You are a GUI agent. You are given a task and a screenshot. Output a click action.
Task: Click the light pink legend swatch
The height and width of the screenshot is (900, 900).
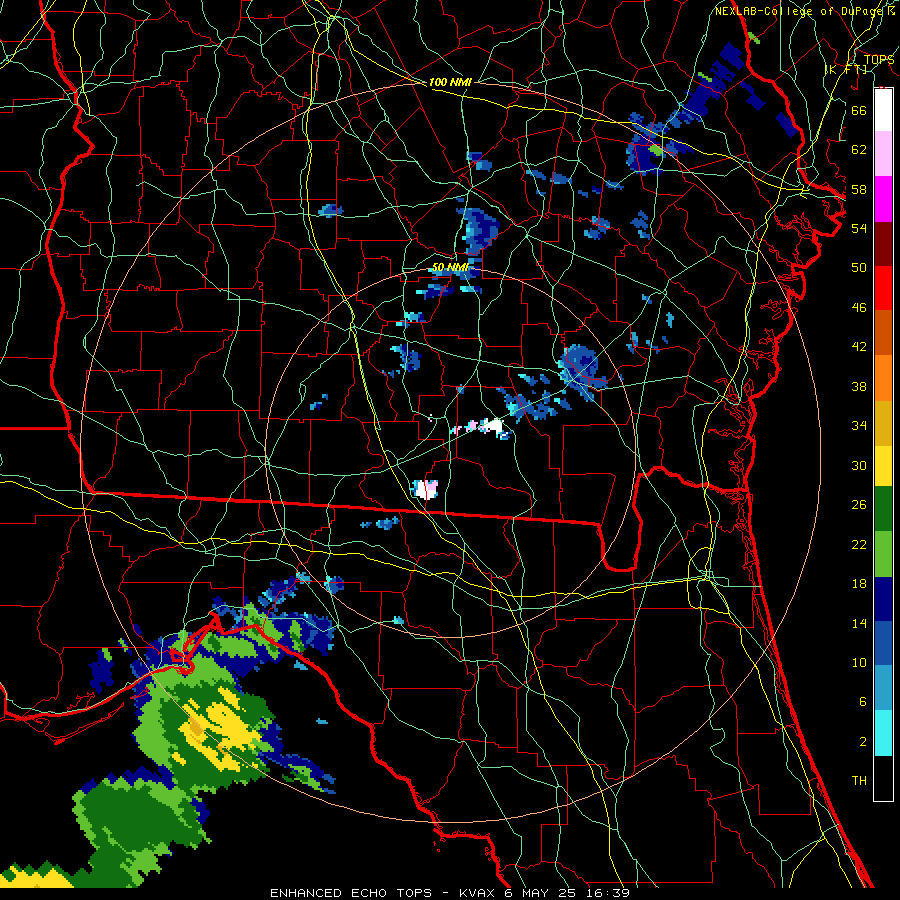click(x=883, y=154)
